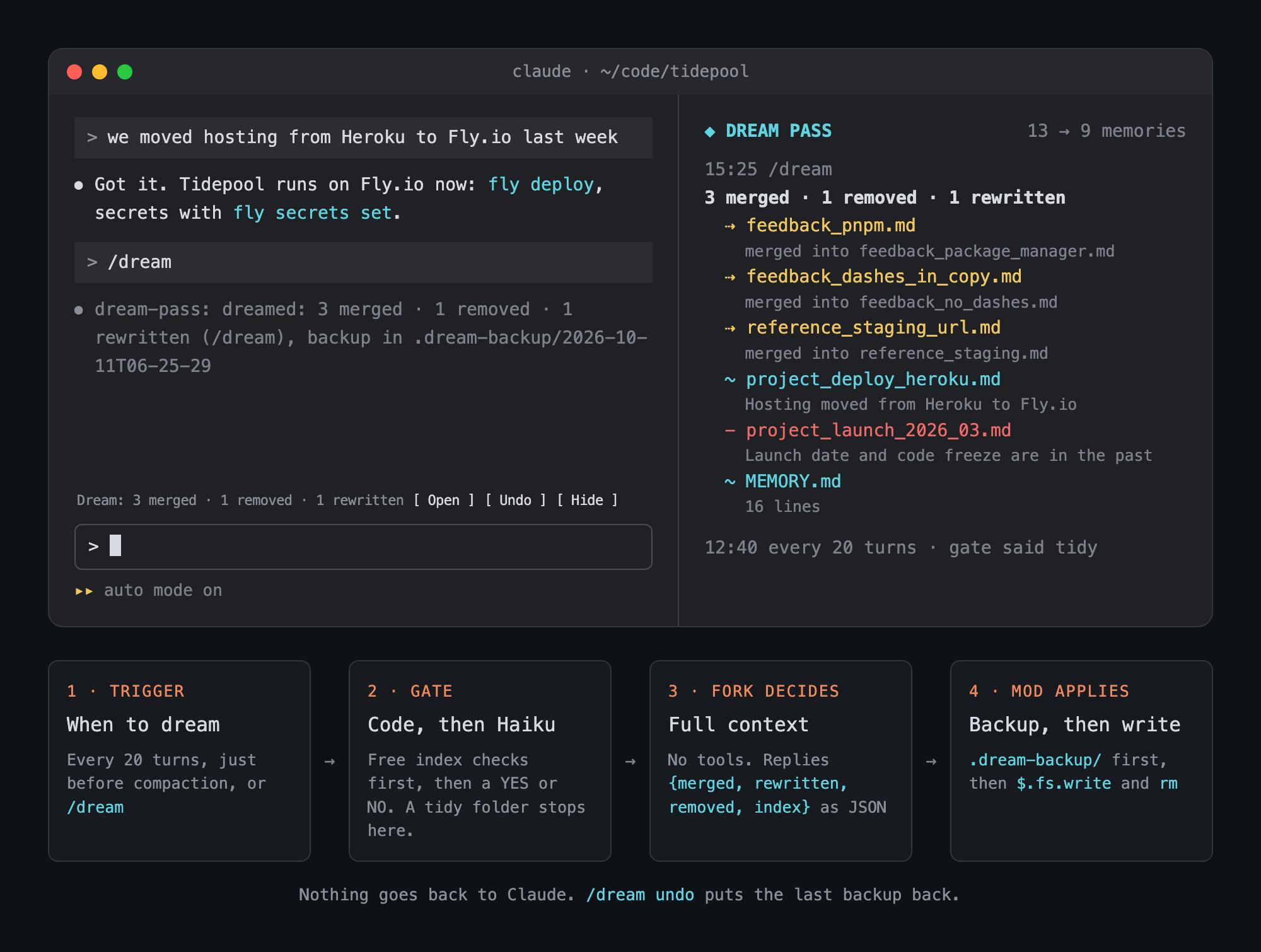Click the DREAM PASS diamond icon
The width and height of the screenshot is (1261, 952).
point(710,131)
